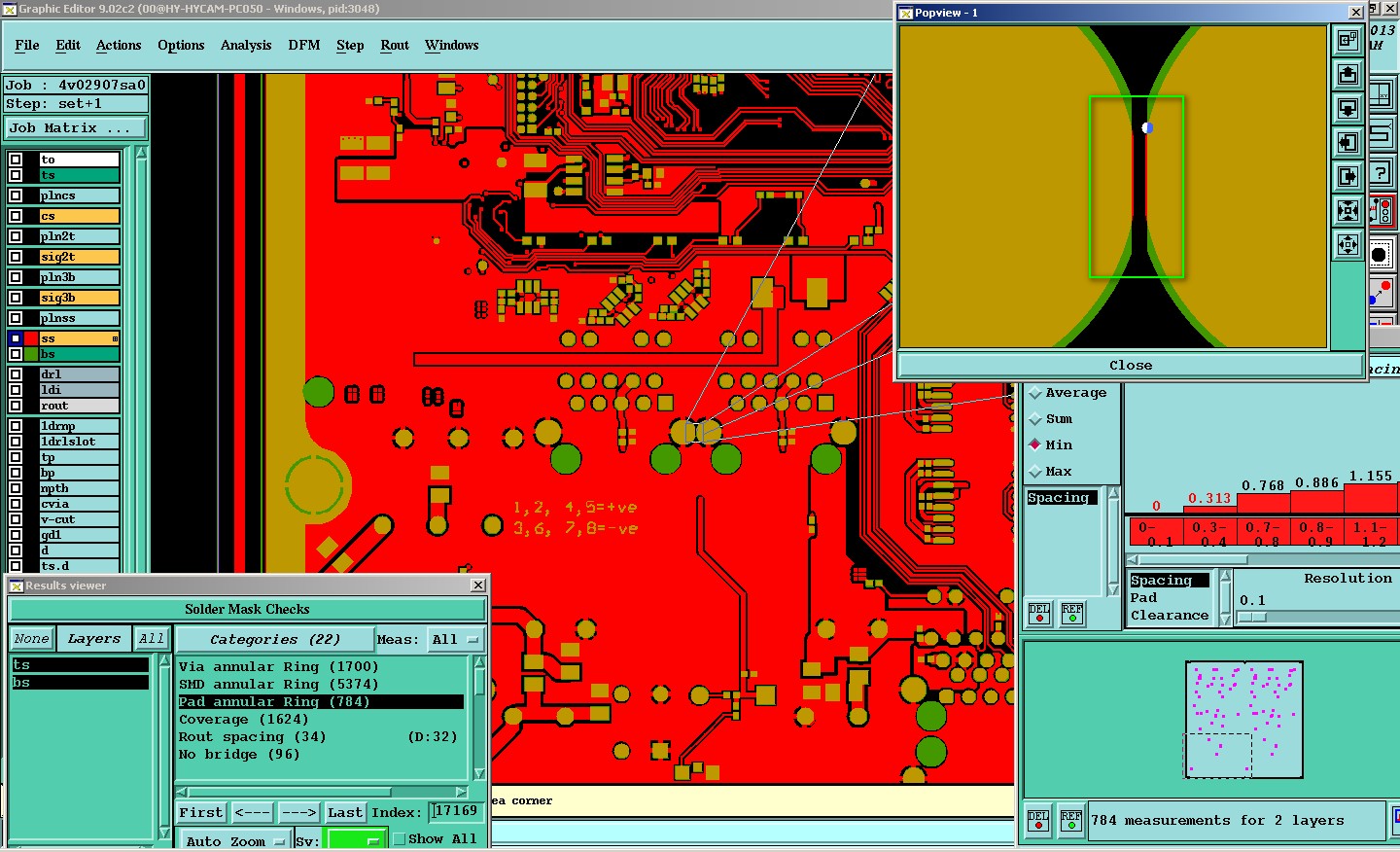
Task: Click the traffic-light style icon in the right toolbar
Action: pos(1381,211)
